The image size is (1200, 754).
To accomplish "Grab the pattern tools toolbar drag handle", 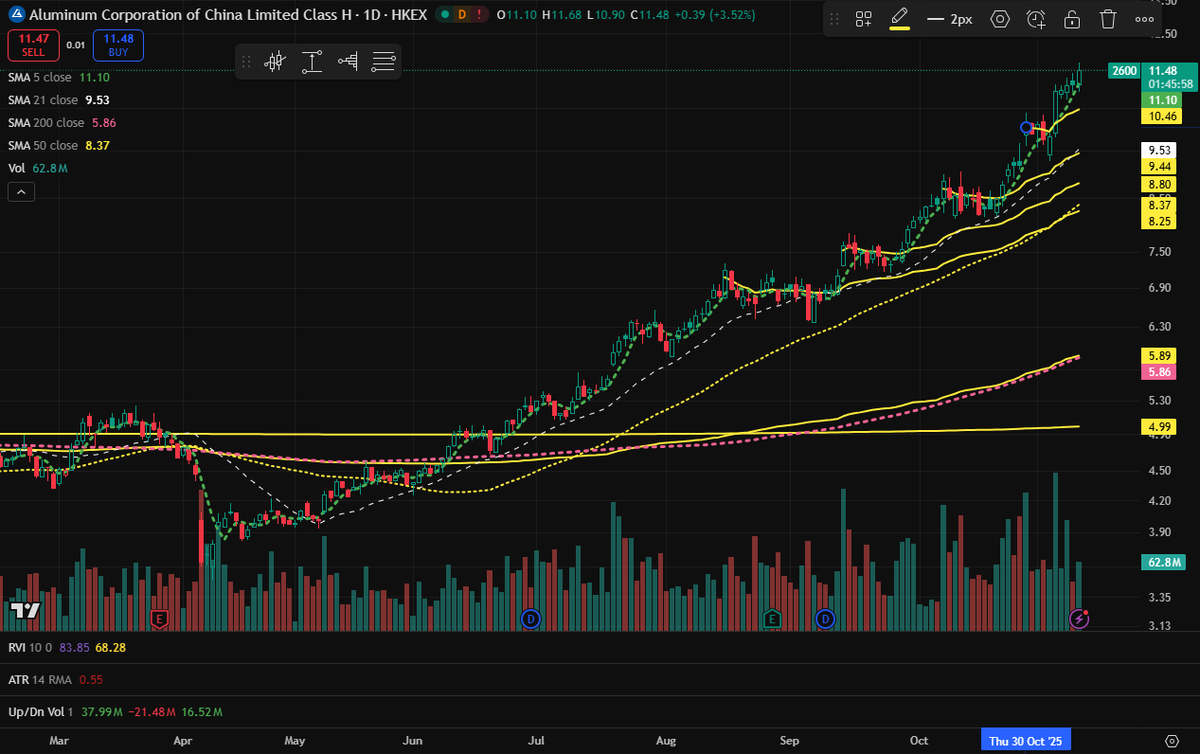I will [247, 62].
